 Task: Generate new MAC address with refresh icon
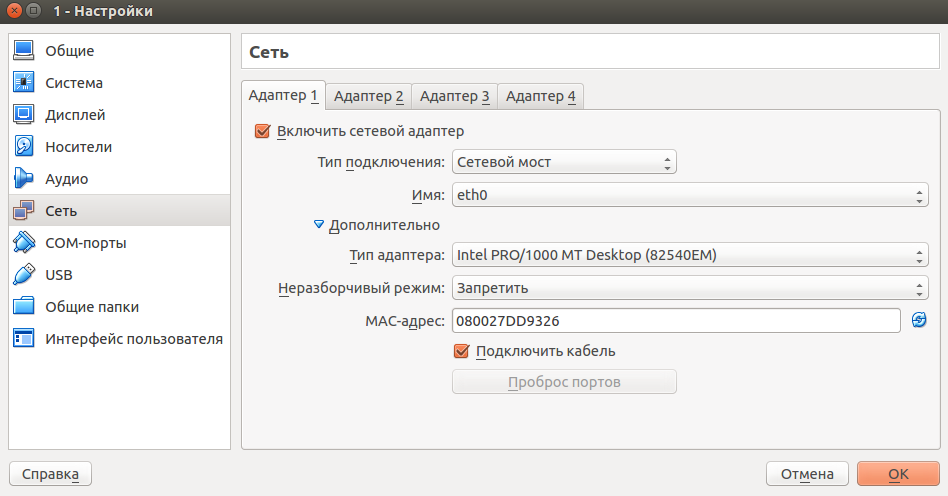coord(920,320)
